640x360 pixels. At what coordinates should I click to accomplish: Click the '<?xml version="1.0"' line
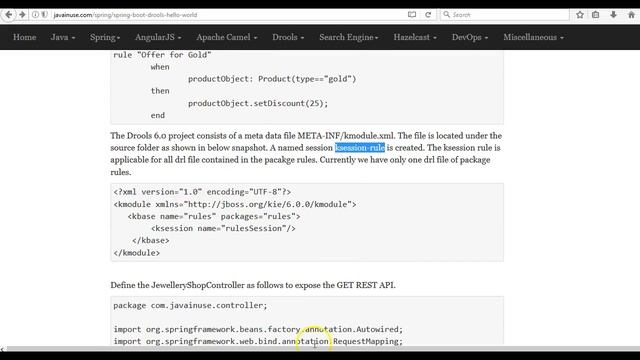202,192
